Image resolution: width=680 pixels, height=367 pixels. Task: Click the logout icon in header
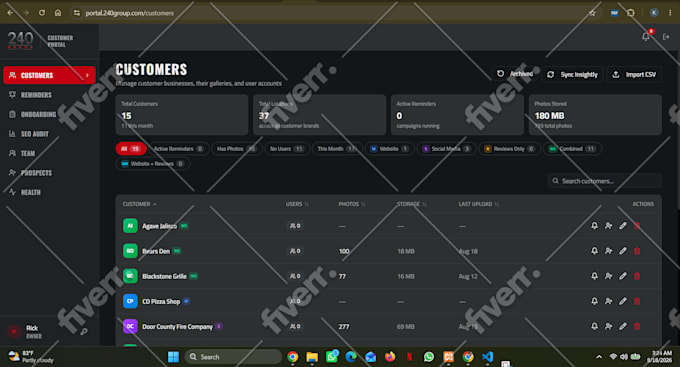pos(666,37)
